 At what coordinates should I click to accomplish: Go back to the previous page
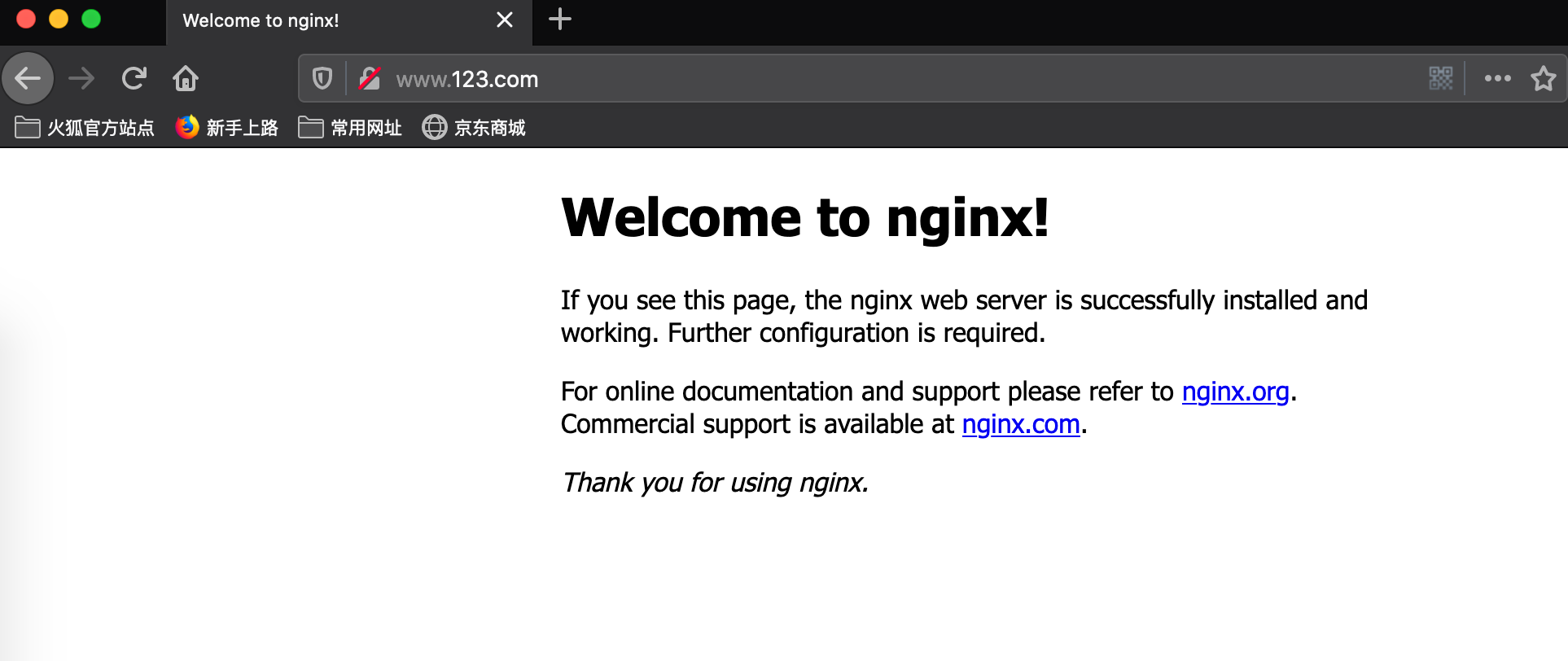pyautogui.click(x=28, y=78)
